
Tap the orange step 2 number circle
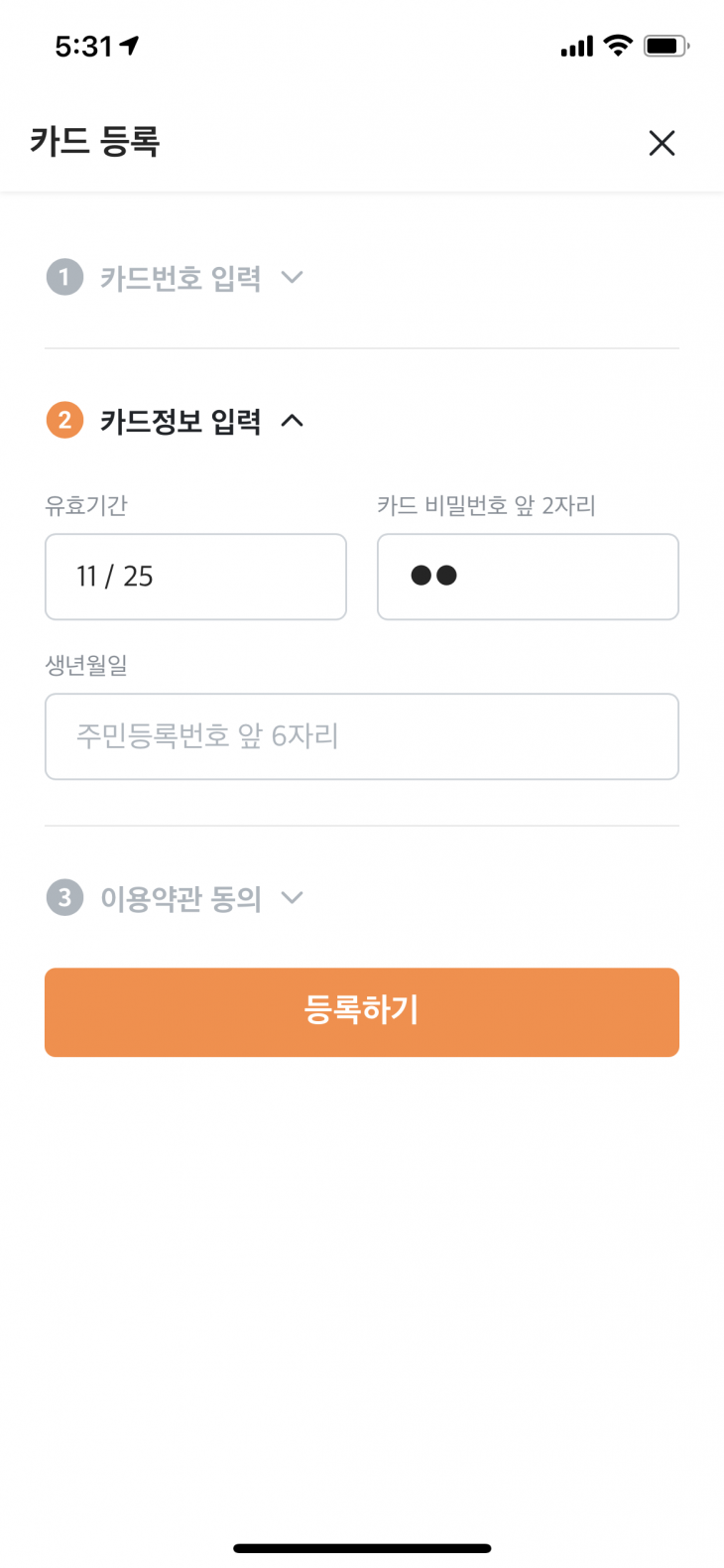64,421
